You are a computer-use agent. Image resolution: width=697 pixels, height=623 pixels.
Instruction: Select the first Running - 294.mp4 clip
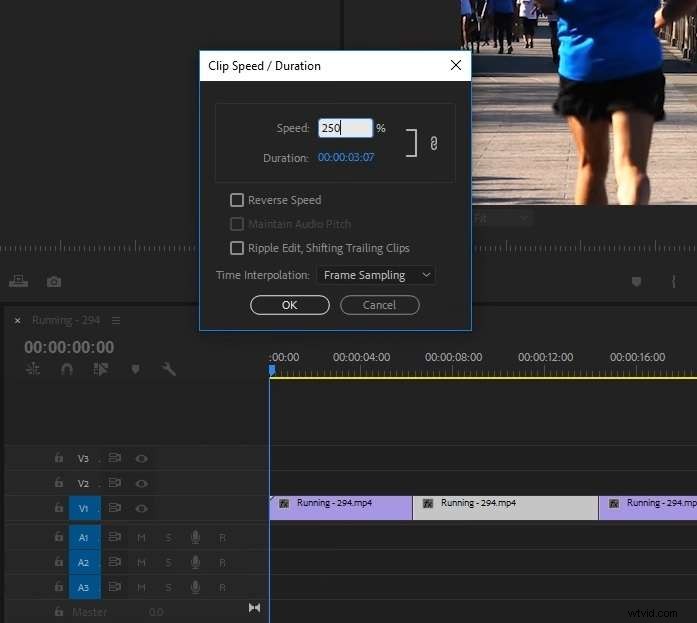[341, 508]
